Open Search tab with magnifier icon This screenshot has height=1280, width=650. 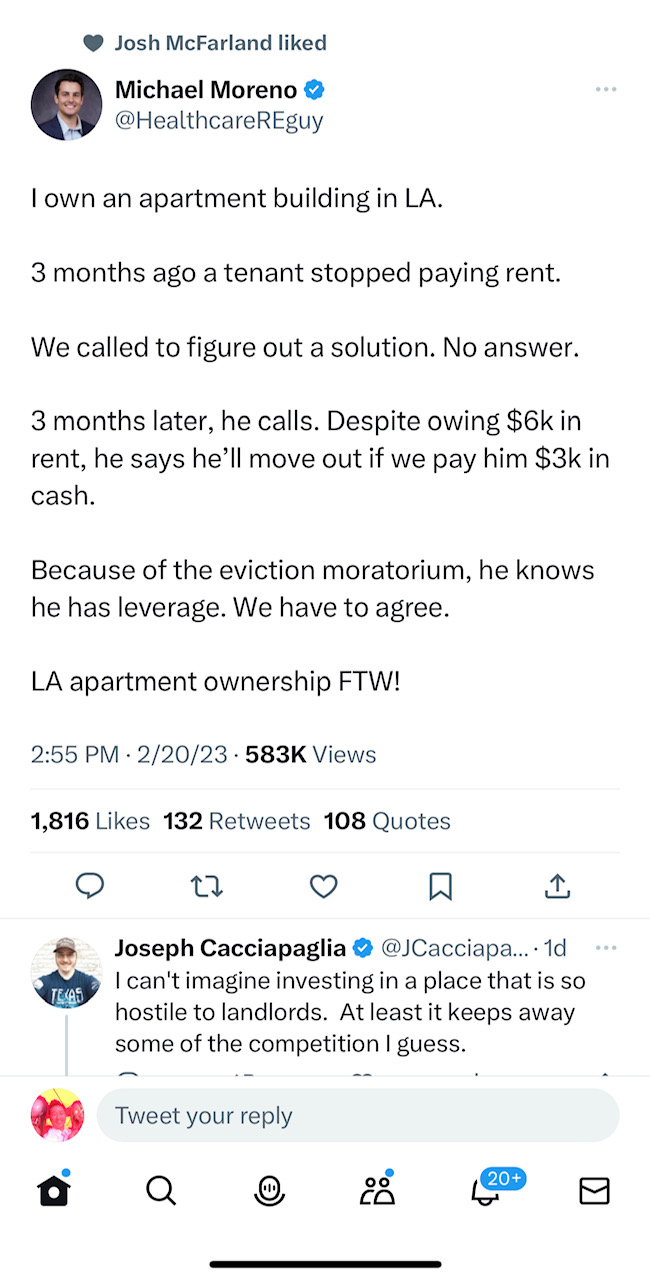click(x=161, y=1190)
